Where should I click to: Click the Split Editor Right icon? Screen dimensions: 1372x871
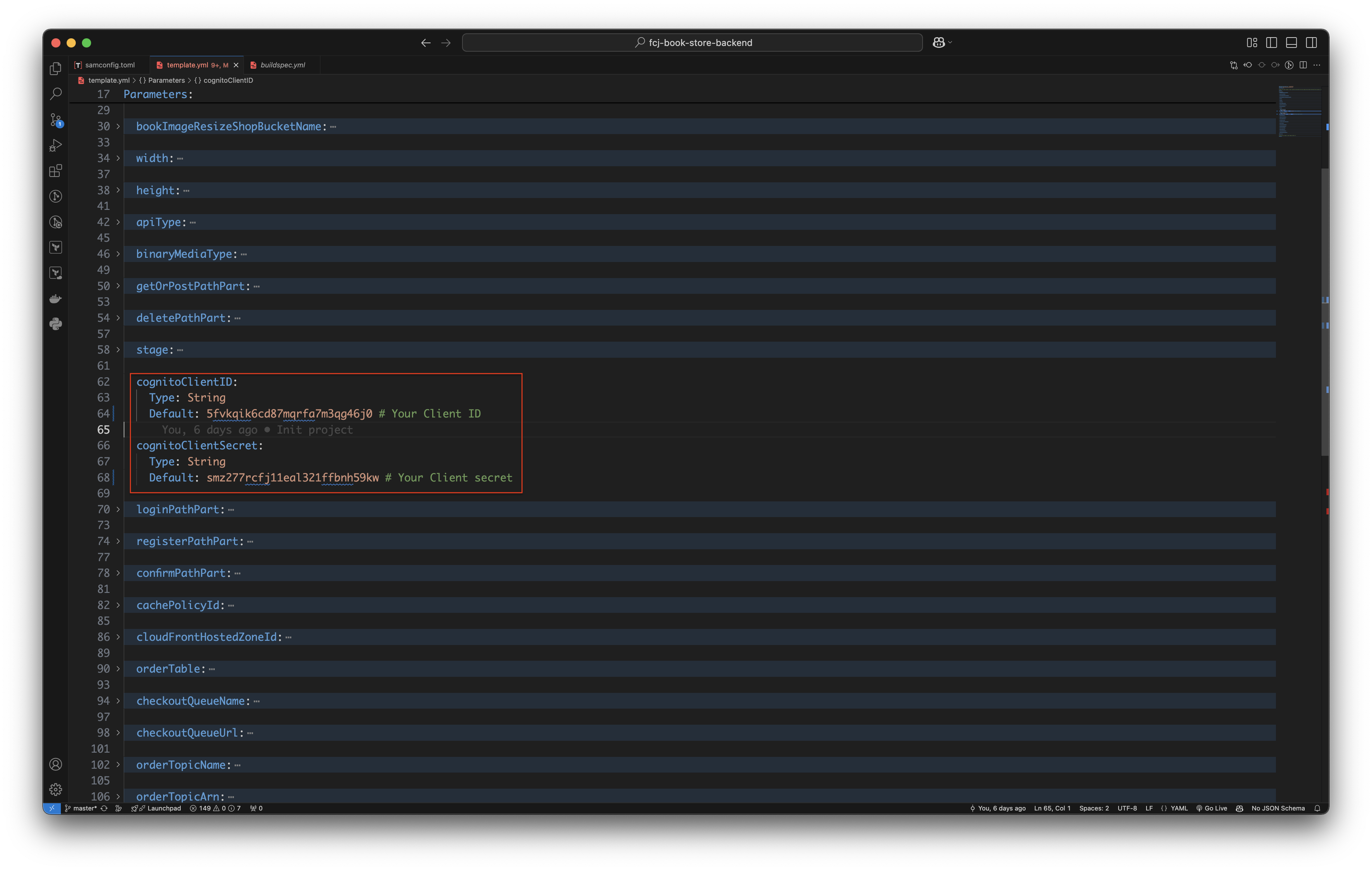pos(1303,65)
